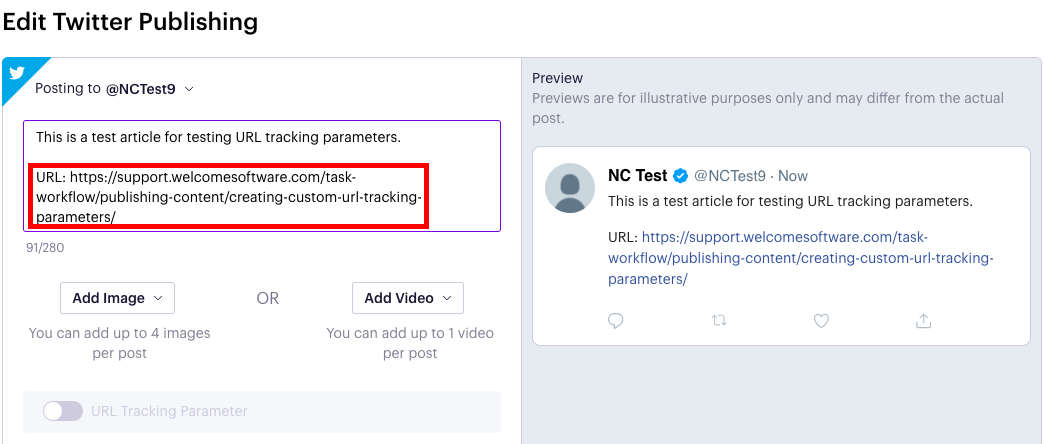Viewport: 1044px width, 444px height.
Task: Click the Twitter bird icon in the corner
Action: coord(17,73)
